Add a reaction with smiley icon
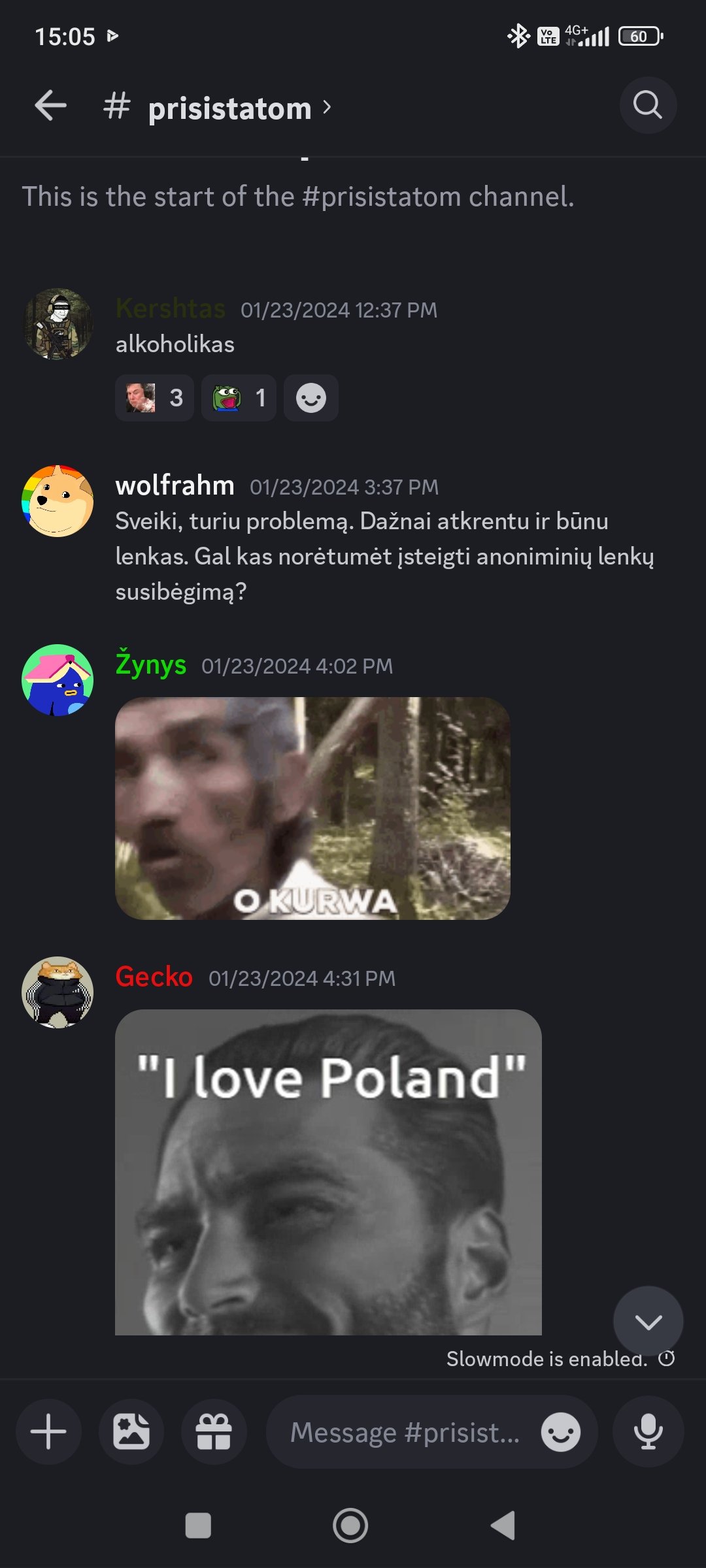Screen dimensions: 706x1568 [x=311, y=398]
